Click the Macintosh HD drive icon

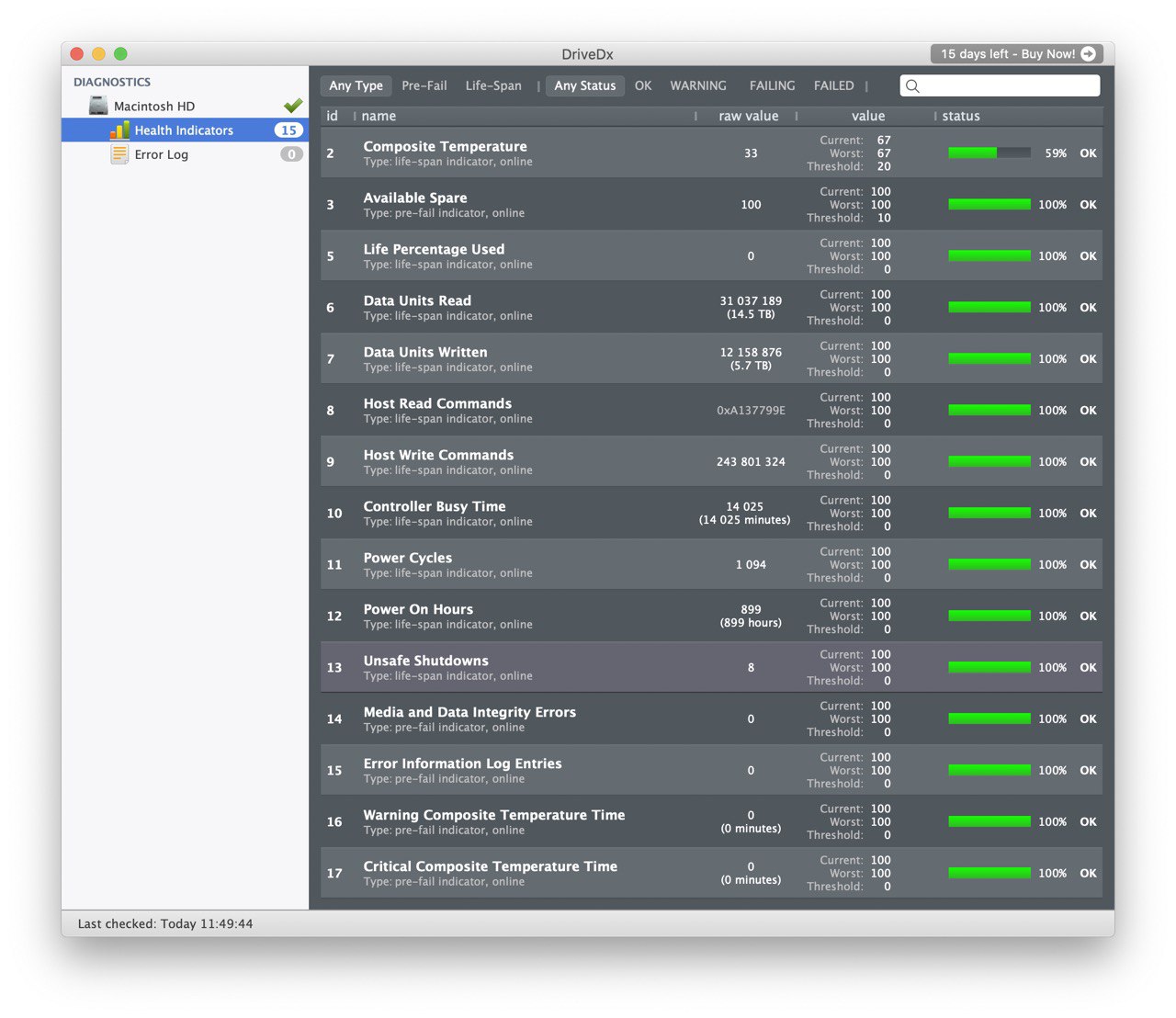coord(98,106)
